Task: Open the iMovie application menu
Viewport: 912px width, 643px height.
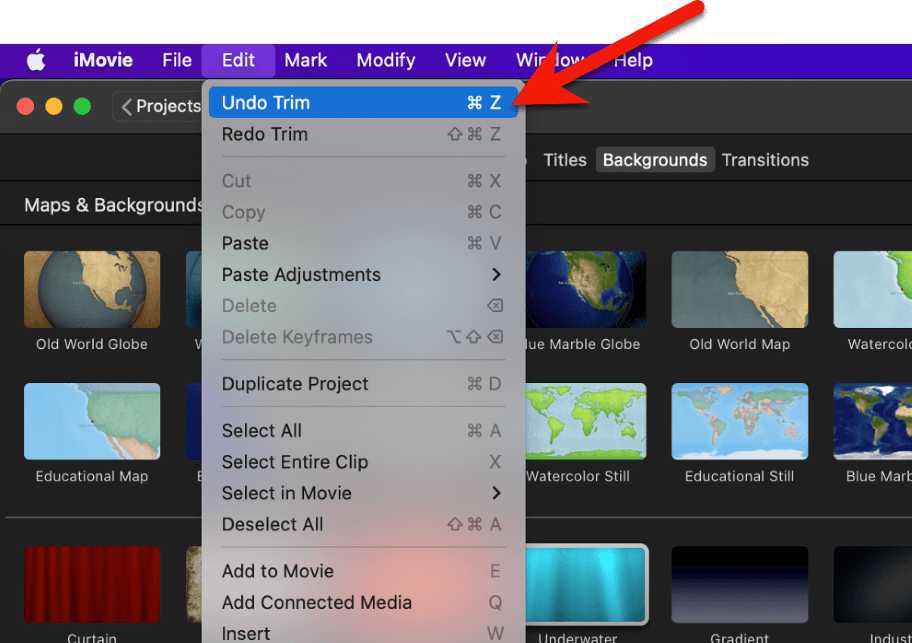Action: point(103,60)
